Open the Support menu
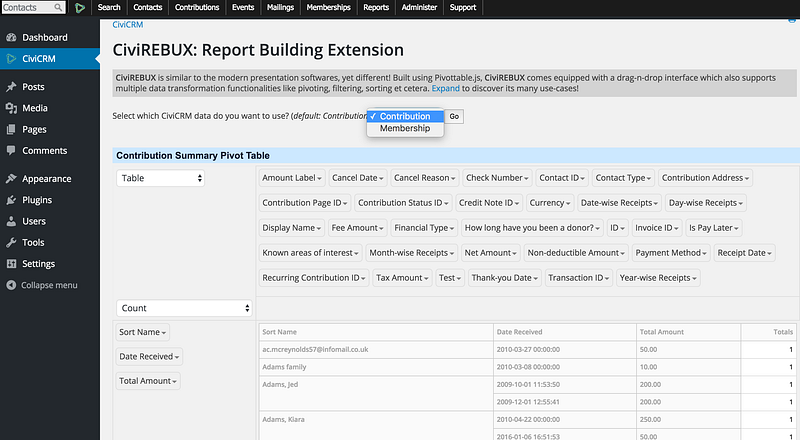This screenshot has width=800, height=440. click(463, 7)
